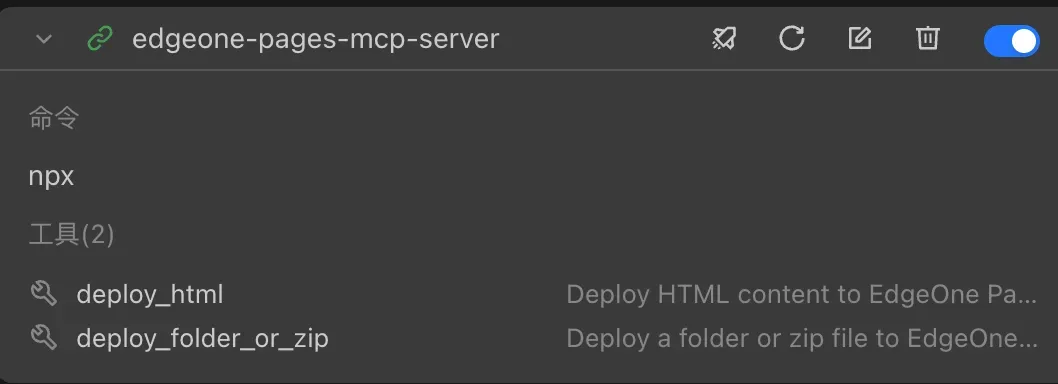Viewport: 1058px width, 384px height.
Task: Click empty header area right of server name
Action: click(604, 39)
